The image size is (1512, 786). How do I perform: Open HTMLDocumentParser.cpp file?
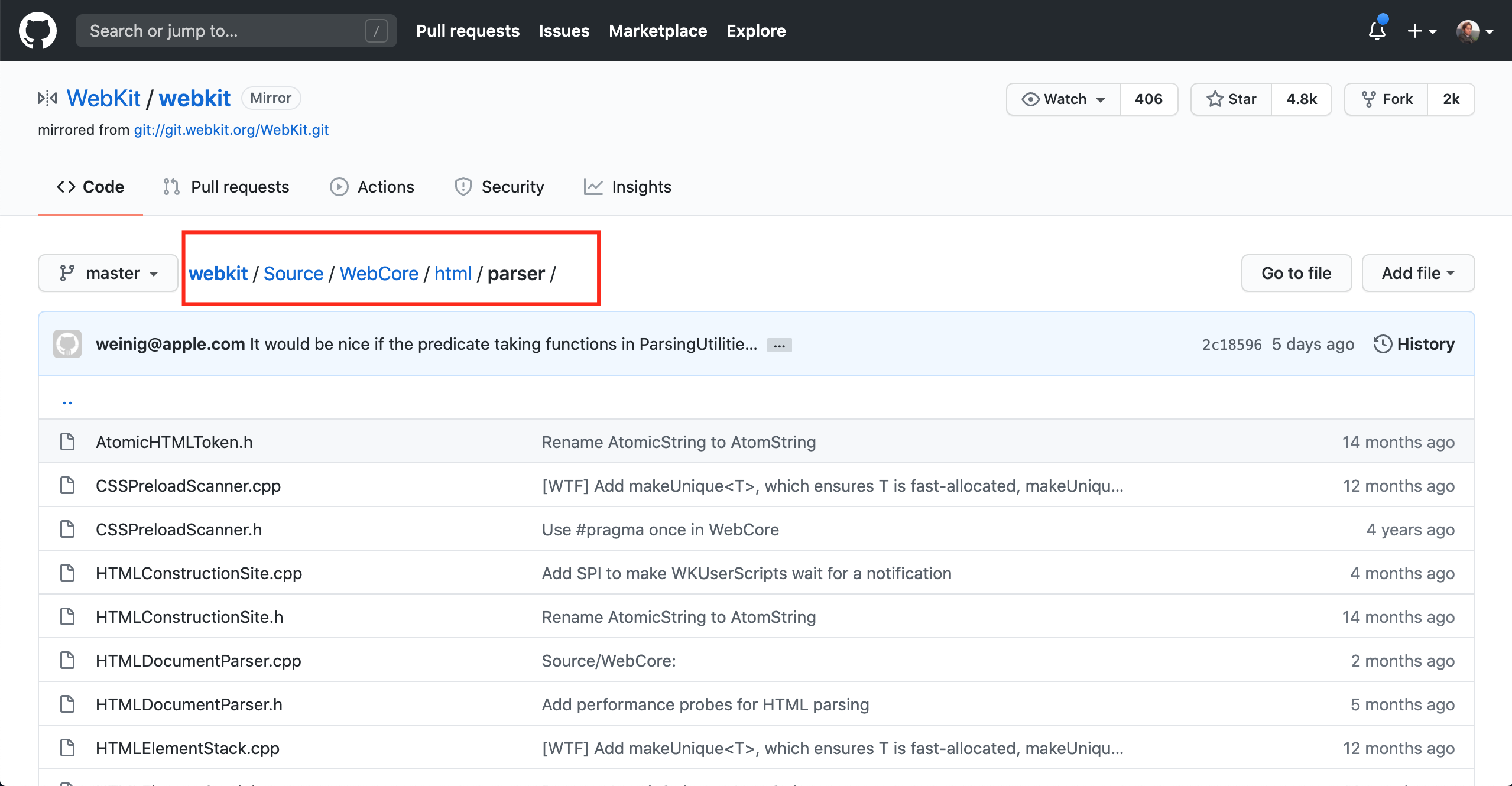click(199, 661)
